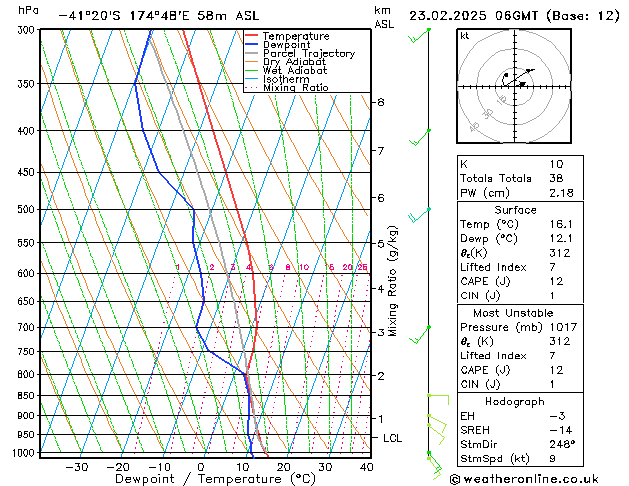The width and height of the screenshot is (629, 486).
Task: Click the Totals Totals value 38
Action: coord(556,178)
